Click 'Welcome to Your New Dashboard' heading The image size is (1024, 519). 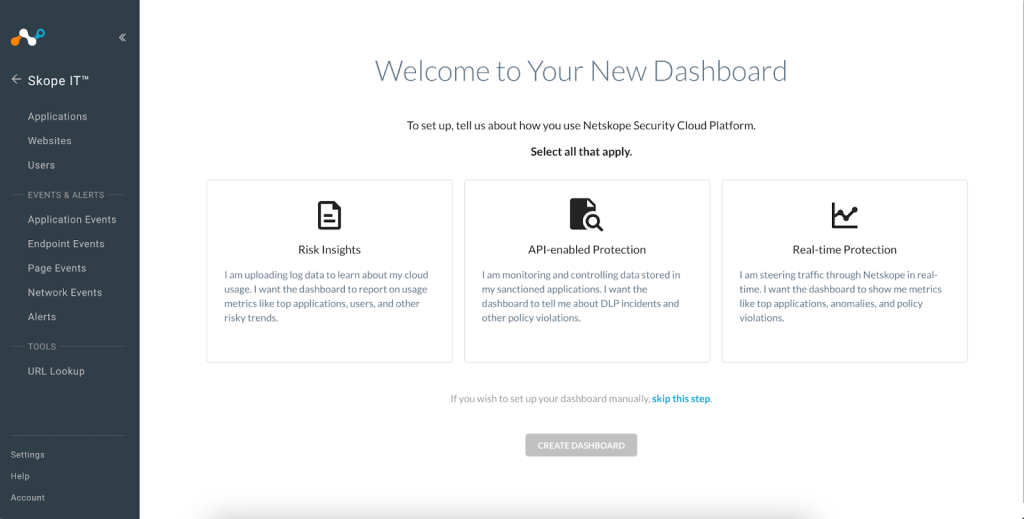[581, 71]
